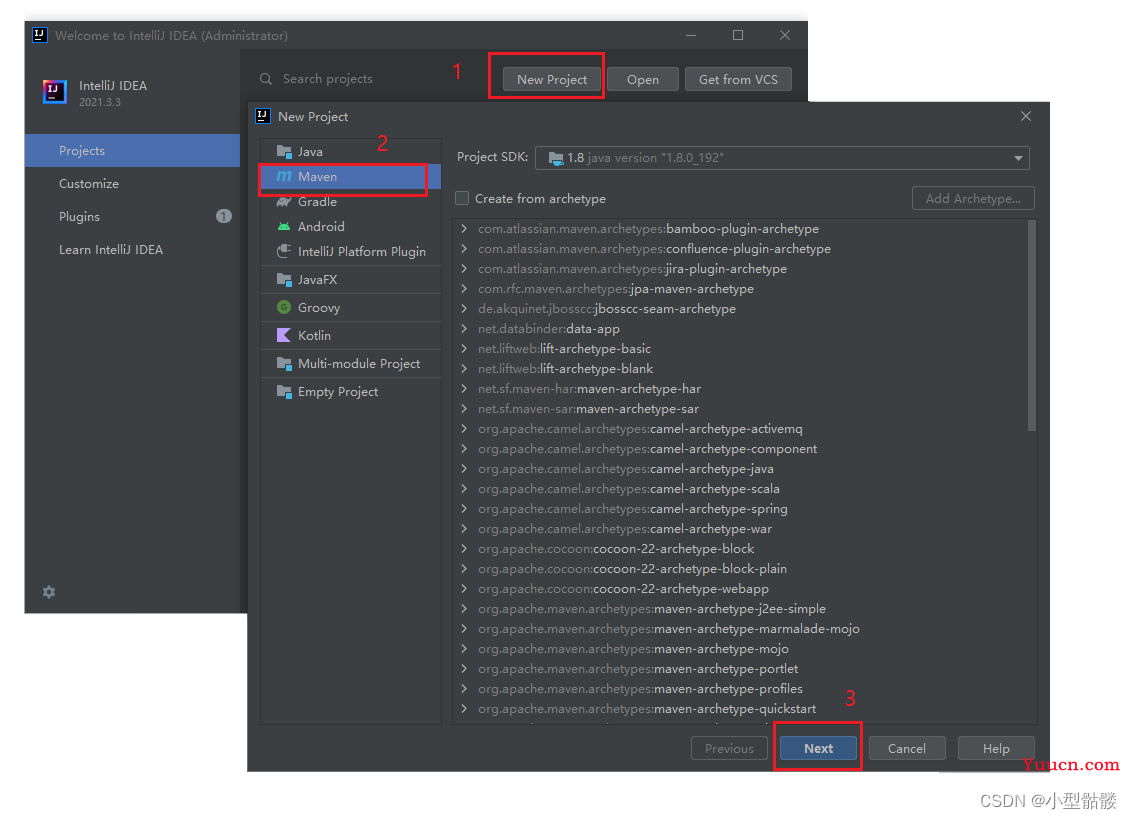Click the archetype list vertical scrollbar
This screenshot has height=819, width=1132.
pos(1032,326)
